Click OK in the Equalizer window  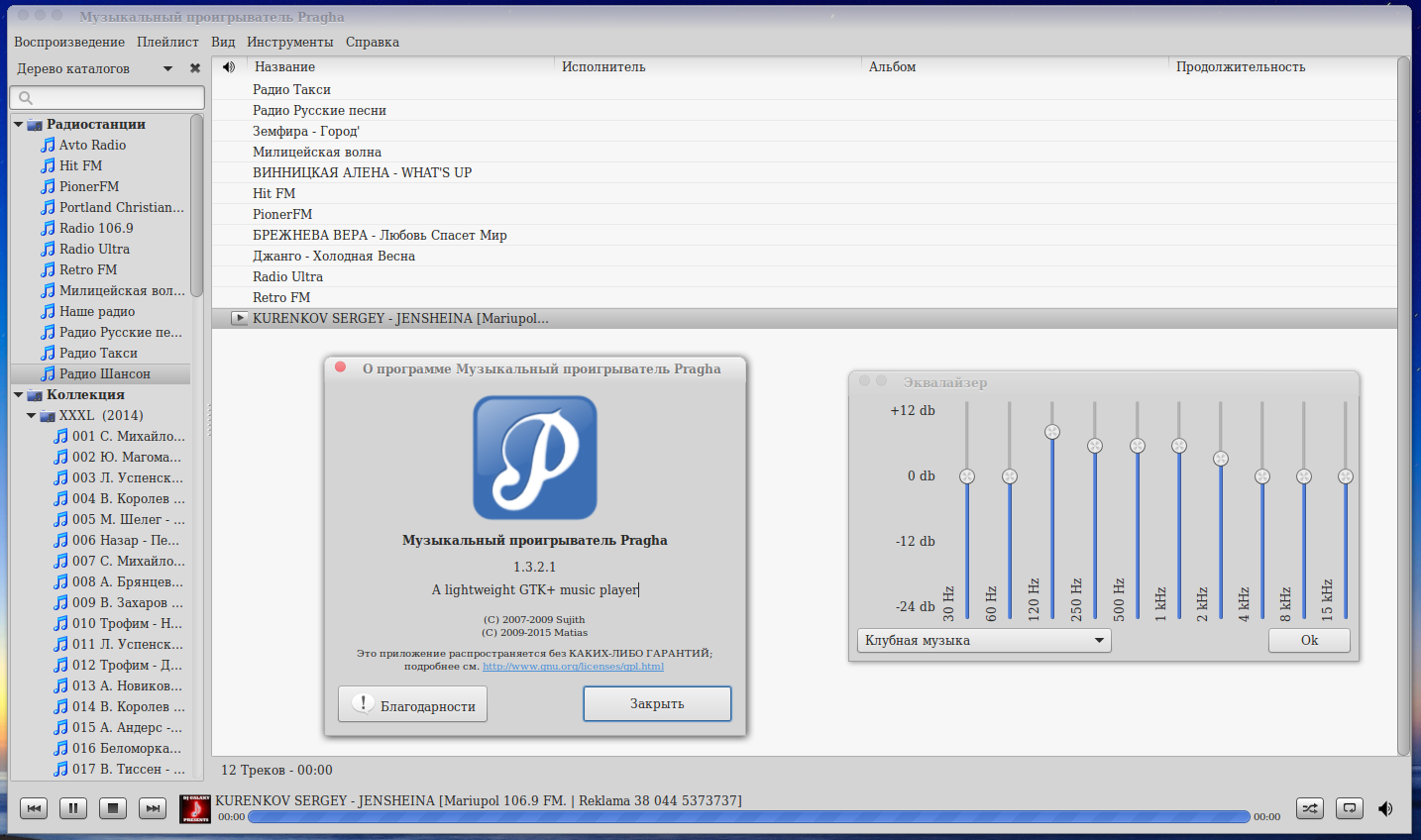[1309, 640]
